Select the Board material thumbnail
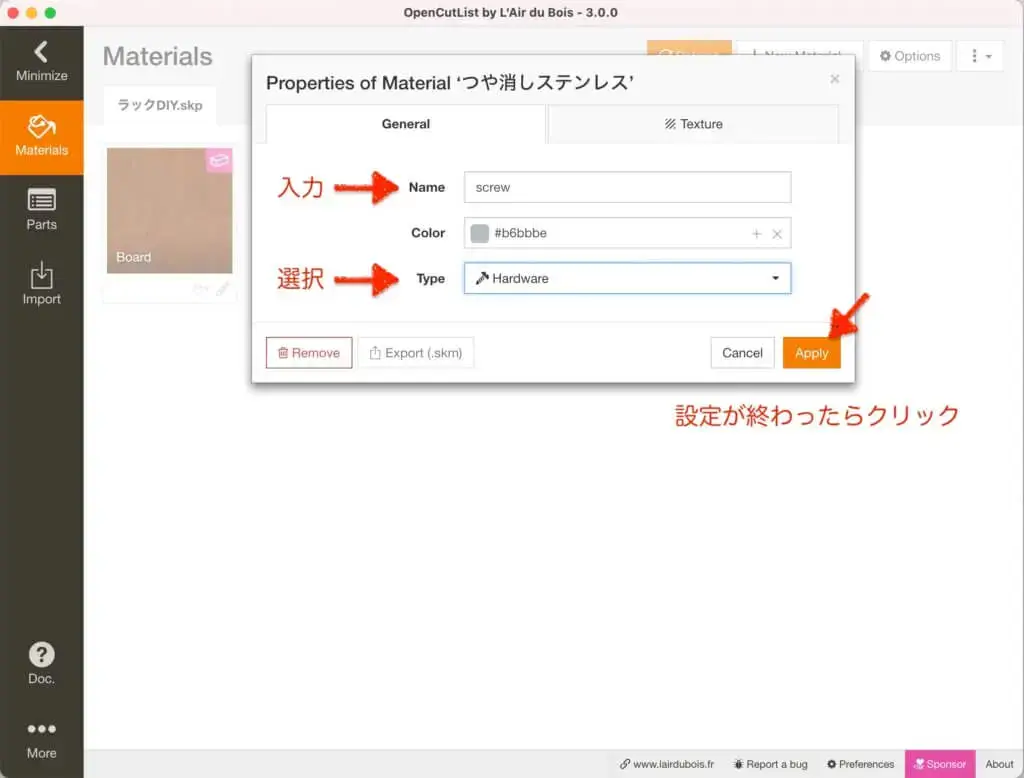 [x=169, y=210]
